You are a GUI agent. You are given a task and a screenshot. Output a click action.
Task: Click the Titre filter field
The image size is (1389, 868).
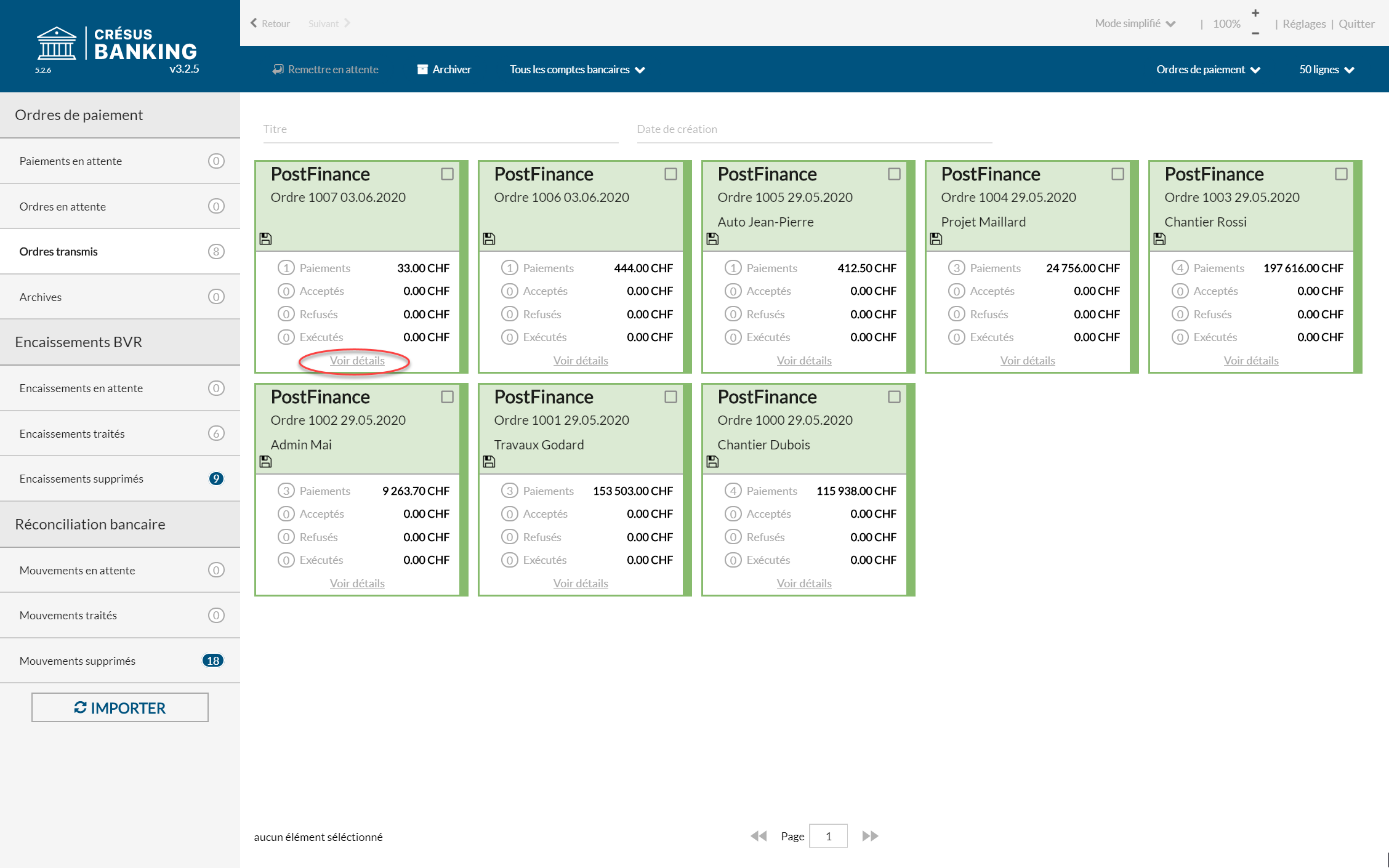(x=441, y=129)
